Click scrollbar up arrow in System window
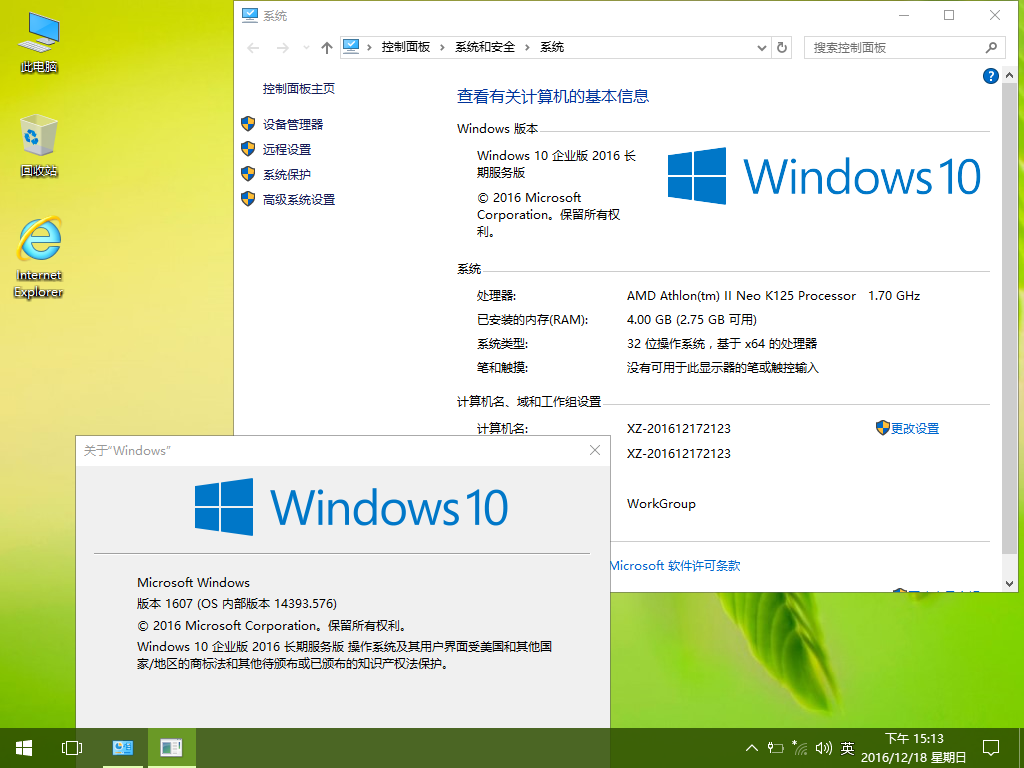Image resolution: width=1024 pixels, height=768 pixels. click(x=1010, y=74)
